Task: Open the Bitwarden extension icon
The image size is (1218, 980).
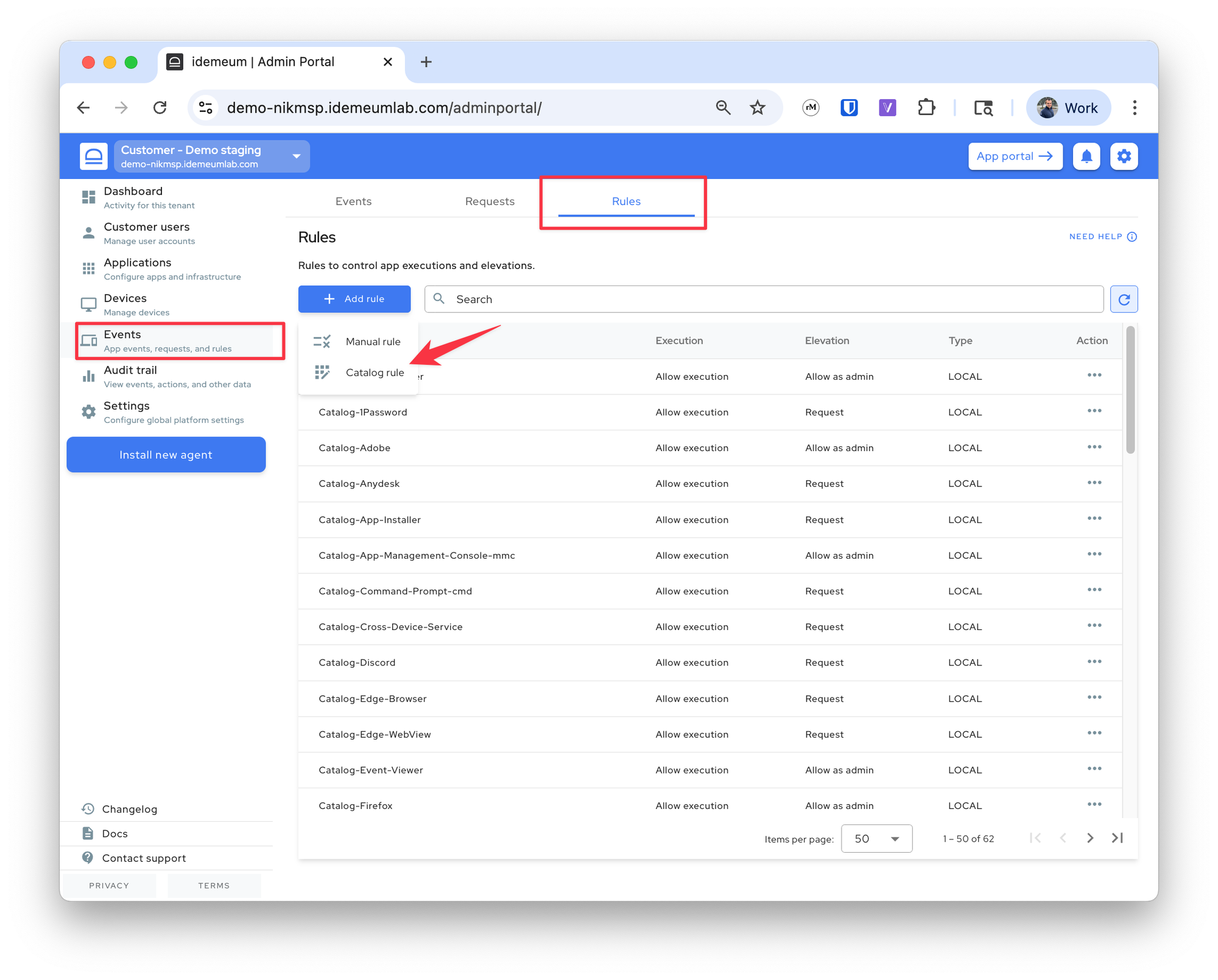Action: pyautogui.click(x=849, y=108)
